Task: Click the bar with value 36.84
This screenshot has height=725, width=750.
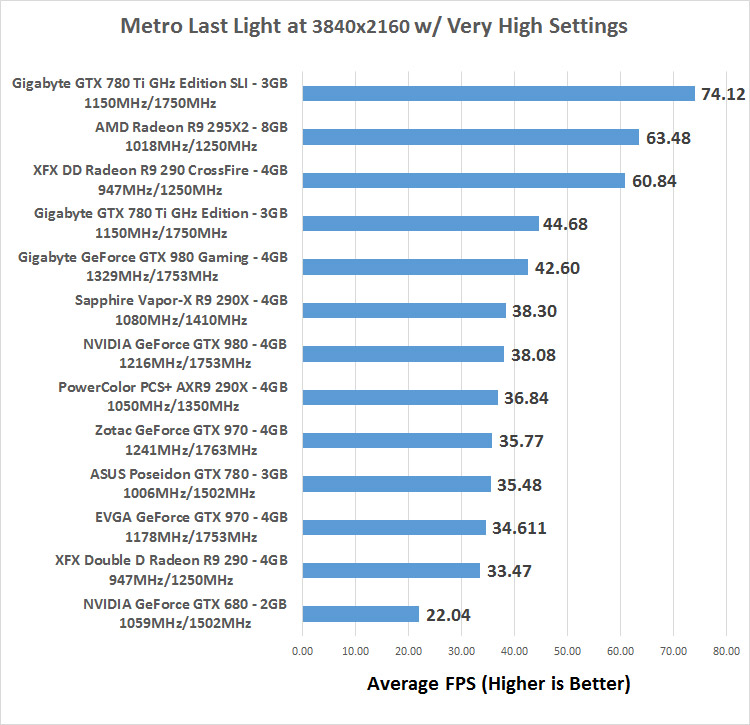Action: pyautogui.click(x=400, y=397)
